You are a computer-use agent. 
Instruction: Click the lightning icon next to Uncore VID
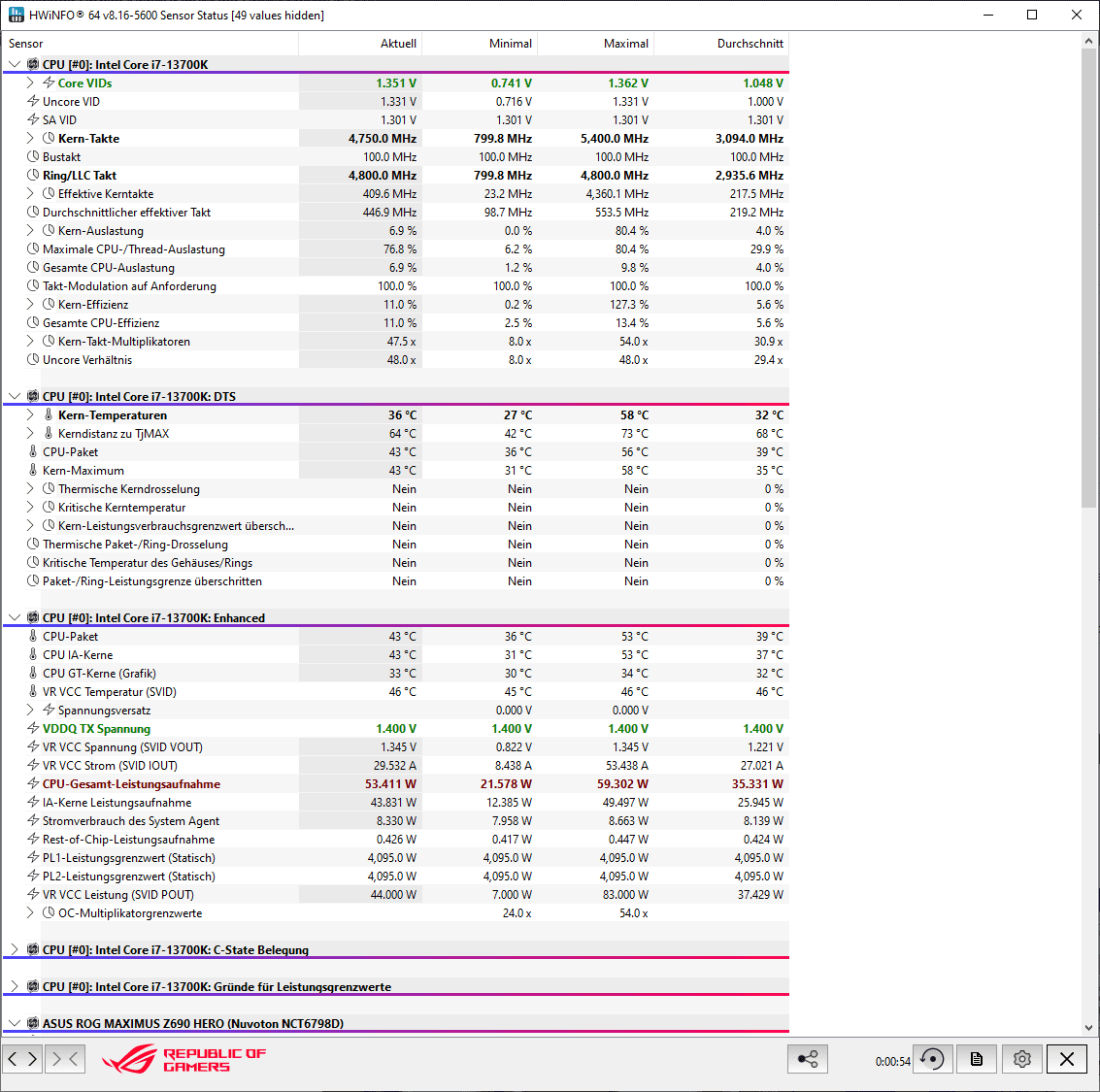(x=33, y=101)
